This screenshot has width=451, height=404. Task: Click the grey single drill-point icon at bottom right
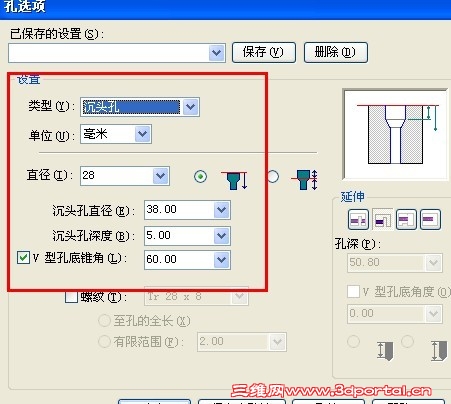click(385, 351)
